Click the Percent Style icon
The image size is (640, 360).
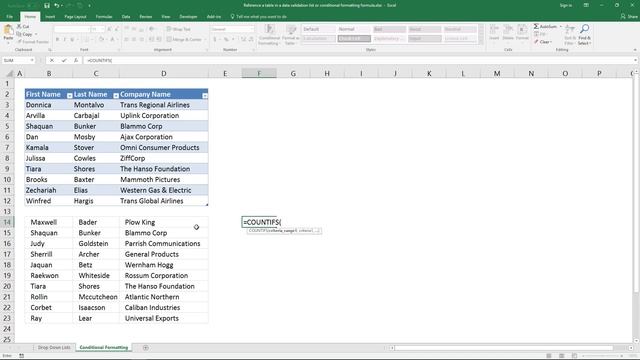(x=226, y=40)
